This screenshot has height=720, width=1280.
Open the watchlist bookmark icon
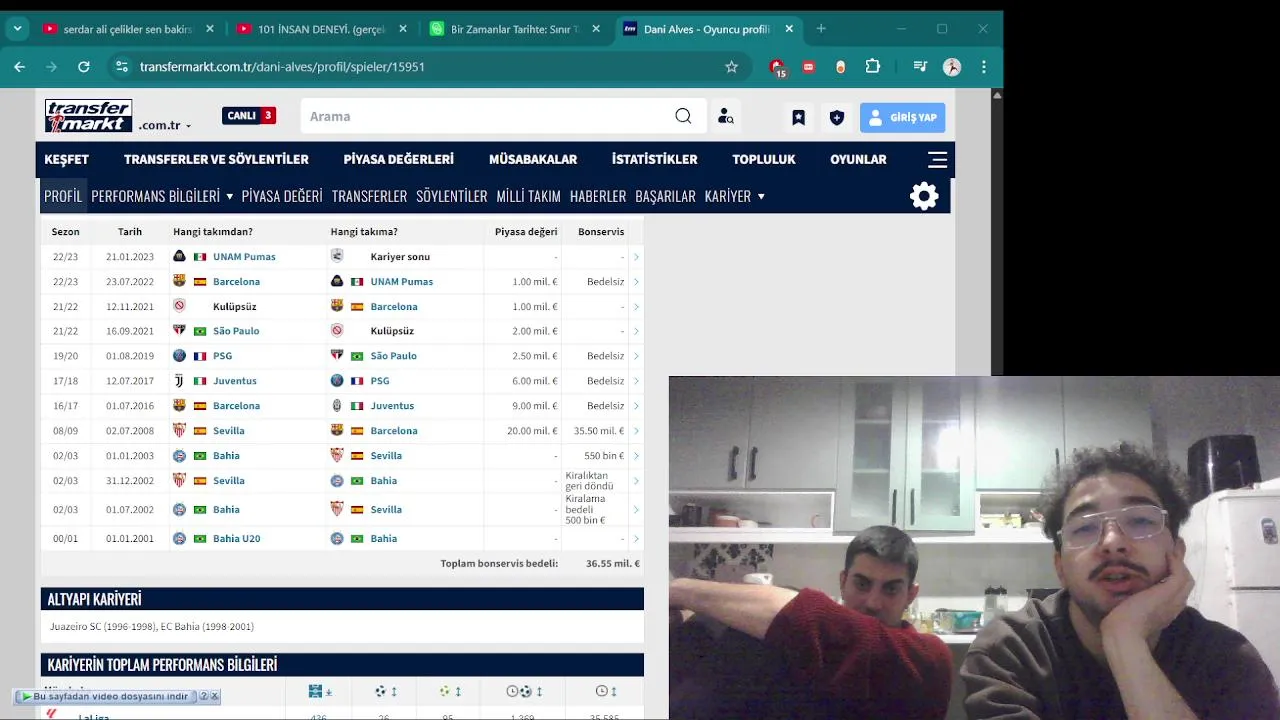pos(798,117)
